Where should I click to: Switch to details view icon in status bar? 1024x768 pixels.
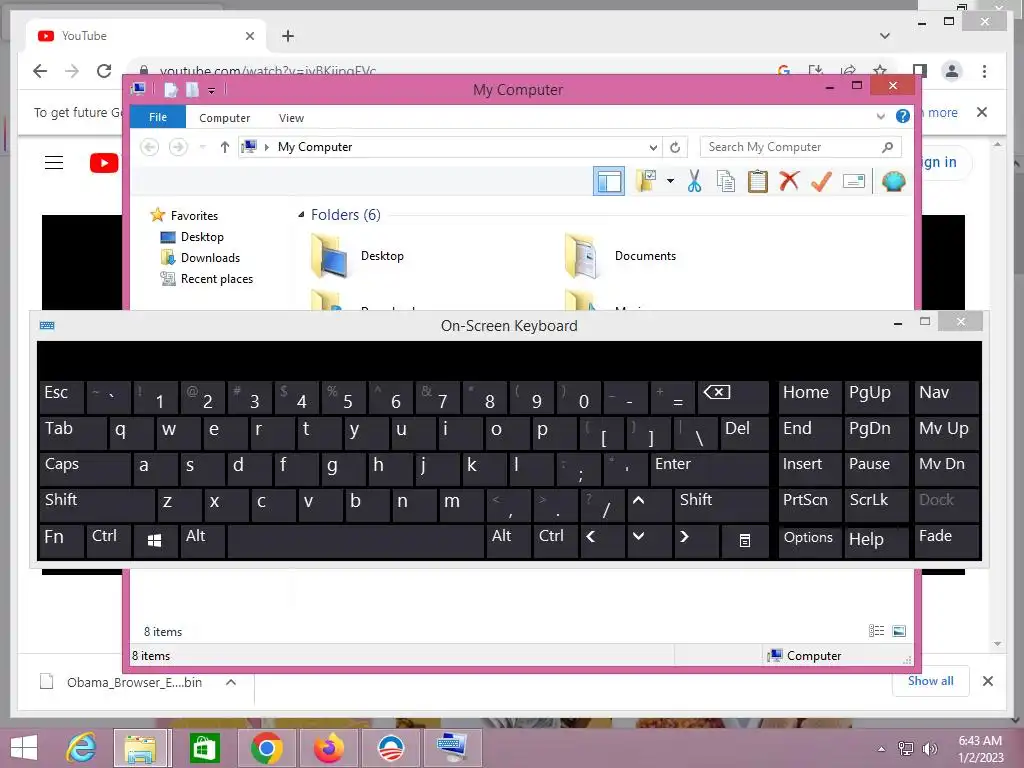(876, 631)
